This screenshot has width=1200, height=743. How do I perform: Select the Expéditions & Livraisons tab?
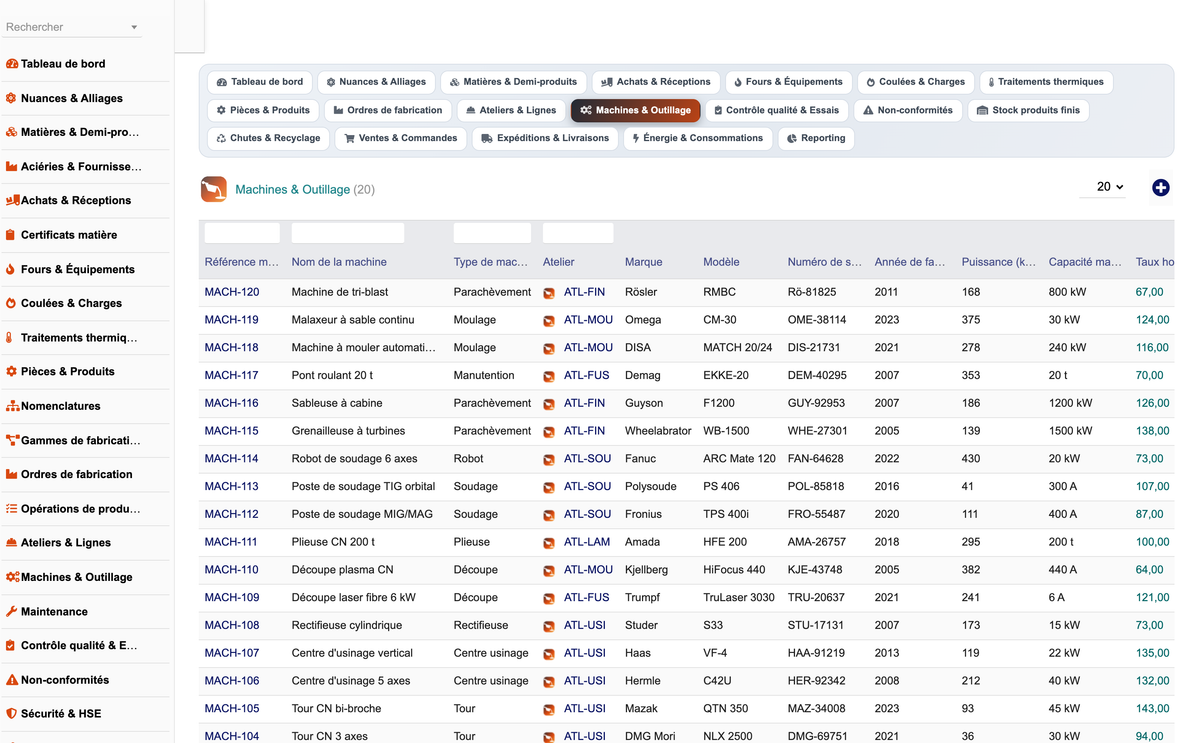tap(544, 138)
